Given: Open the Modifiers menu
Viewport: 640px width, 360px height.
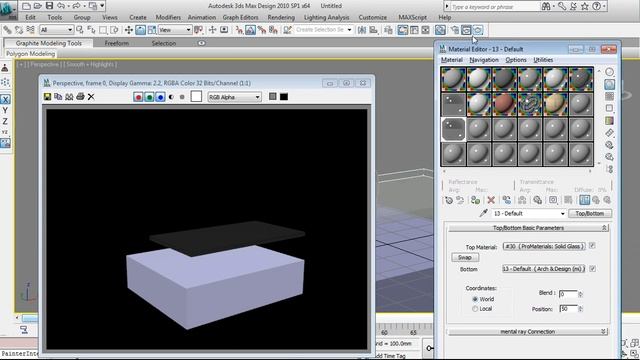Looking at the screenshot, I should click(168, 18).
